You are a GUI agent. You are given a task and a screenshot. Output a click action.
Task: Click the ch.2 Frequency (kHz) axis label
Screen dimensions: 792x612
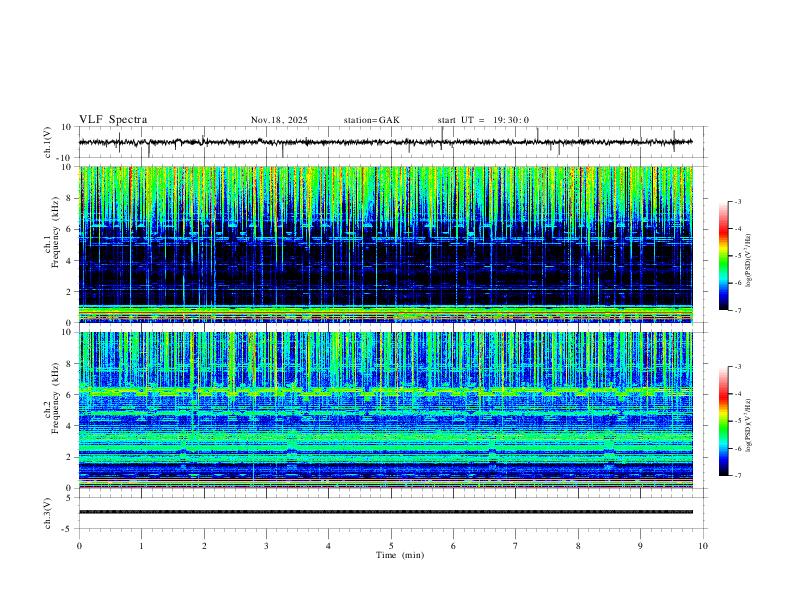tap(51, 398)
